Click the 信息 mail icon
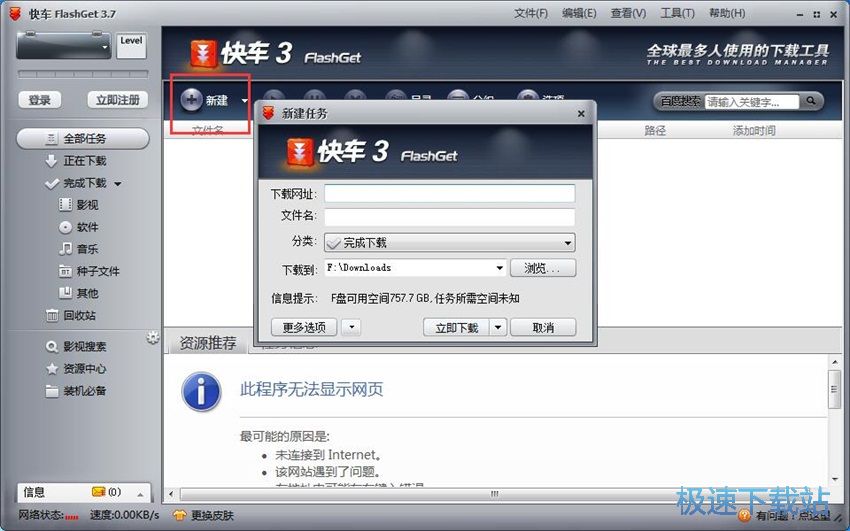 click(x=98, y=492)
